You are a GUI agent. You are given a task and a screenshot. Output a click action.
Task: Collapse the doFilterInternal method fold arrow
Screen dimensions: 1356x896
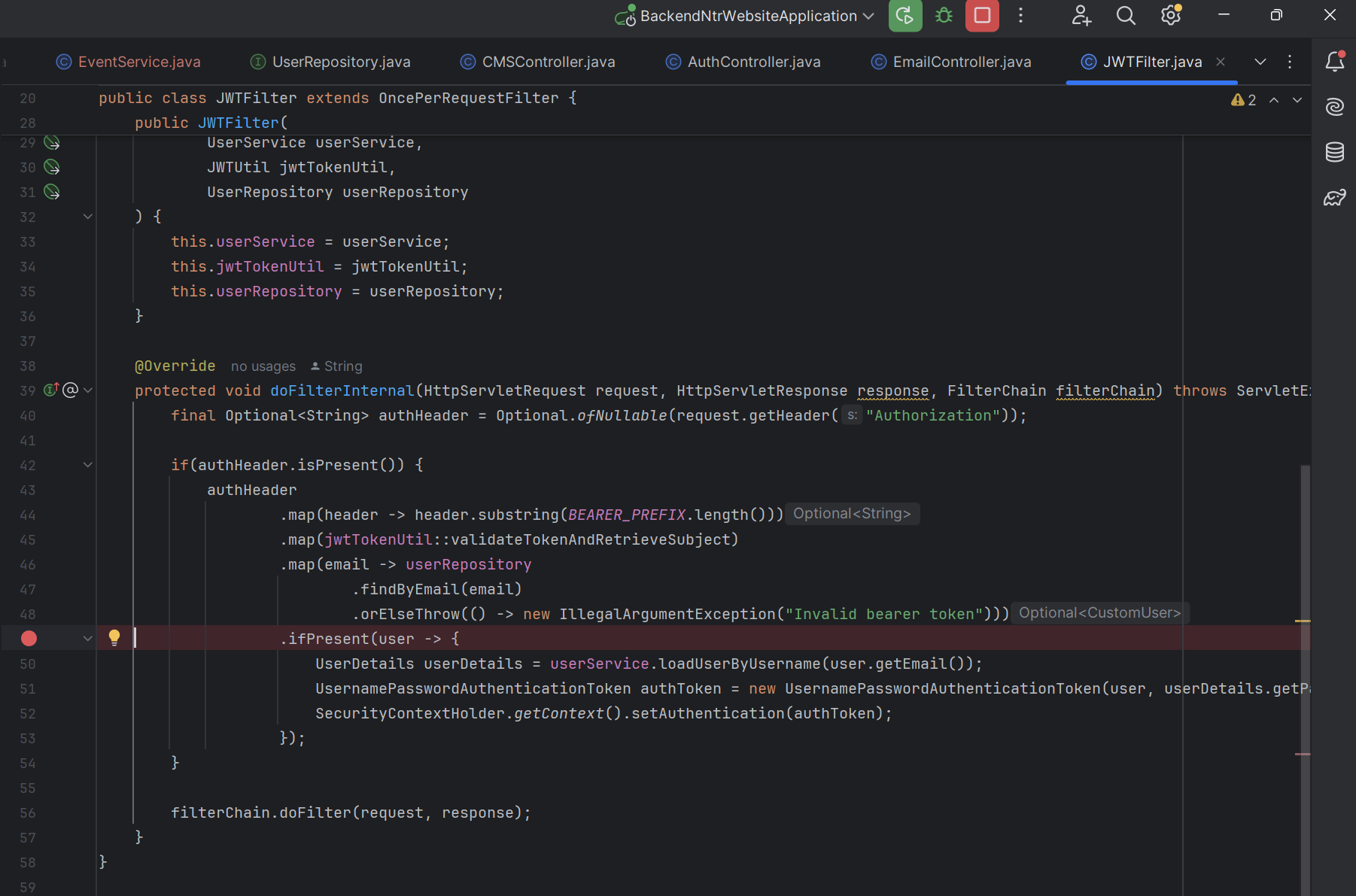88,390
